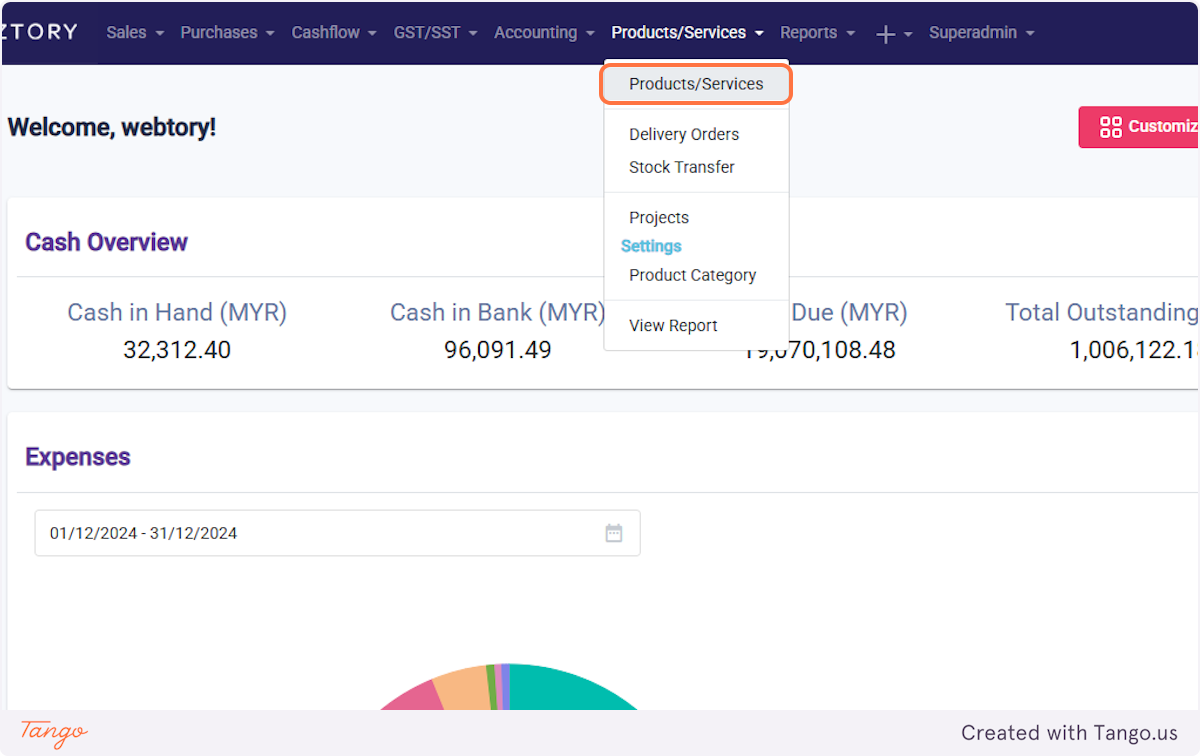Open Product Category under Settings
Viewport: 1200px width, 756px height.
pos(692,275)
